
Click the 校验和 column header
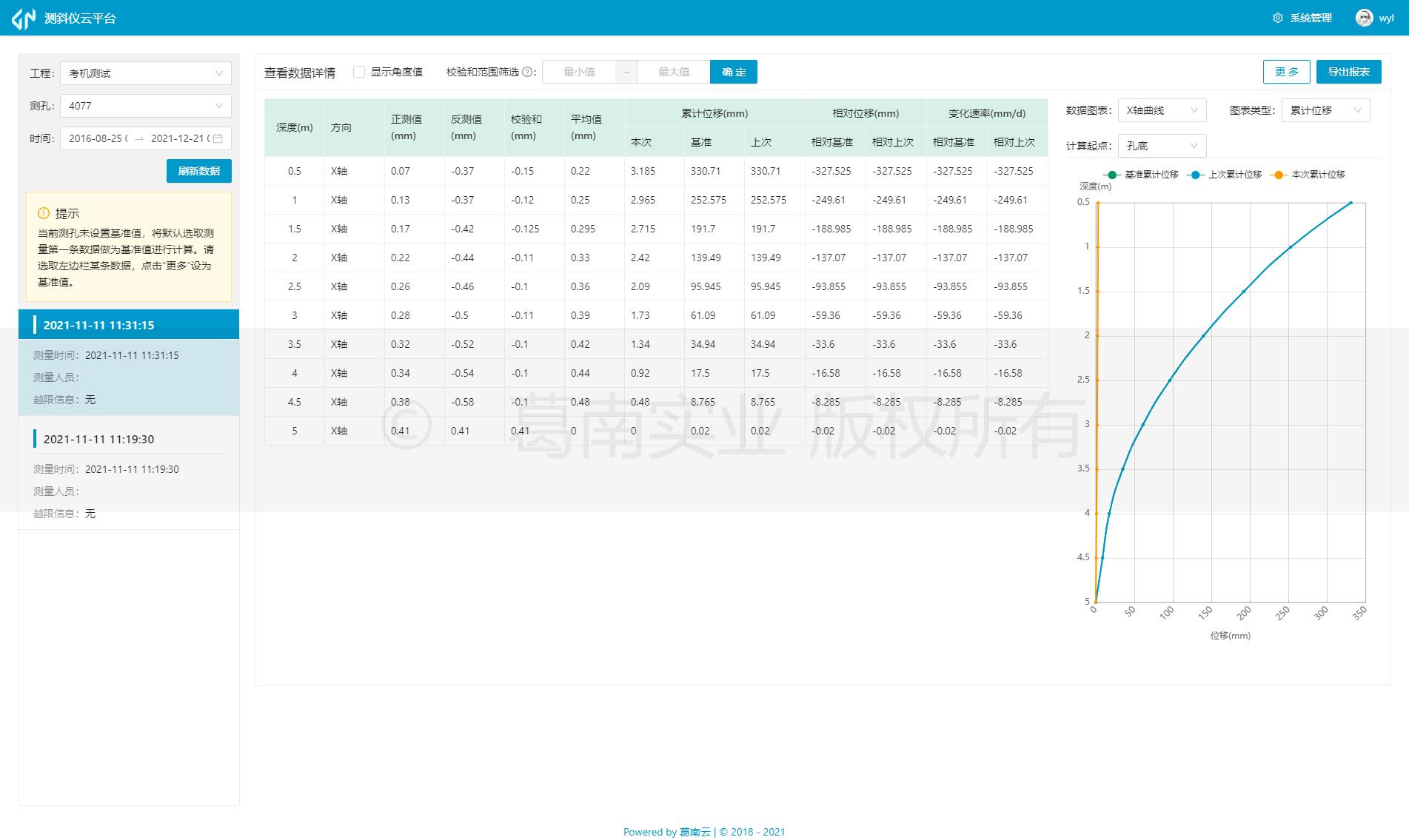[x=535, y=127]
